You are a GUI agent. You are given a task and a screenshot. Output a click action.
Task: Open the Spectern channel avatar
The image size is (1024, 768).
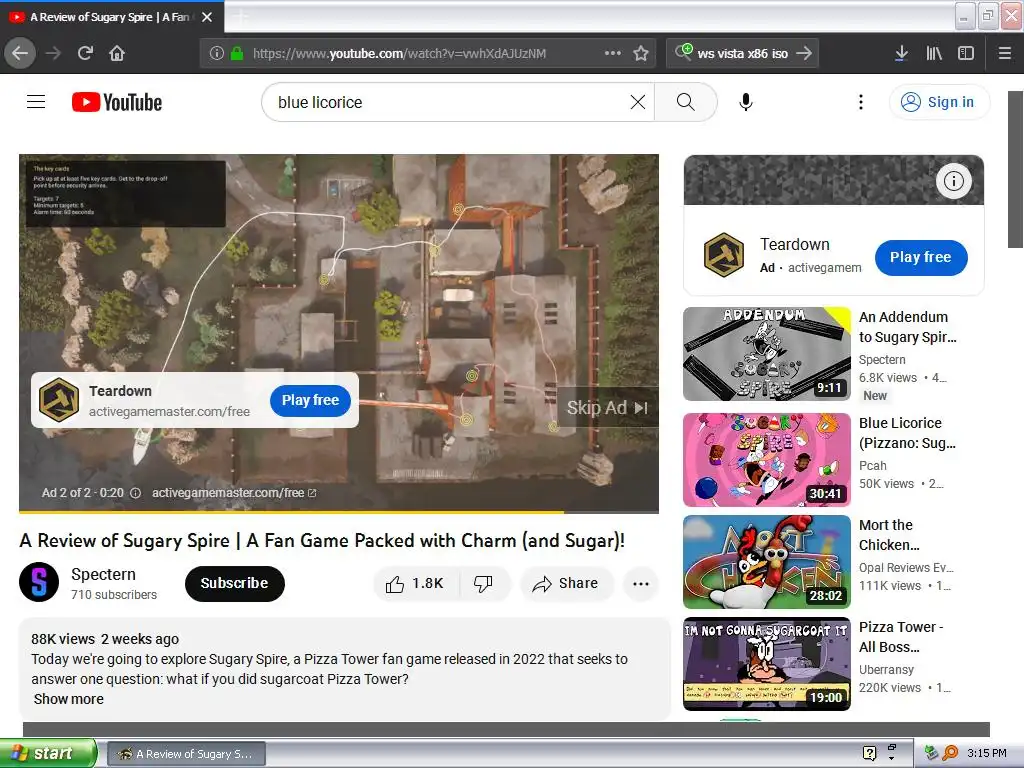click(x=39, y=582)
